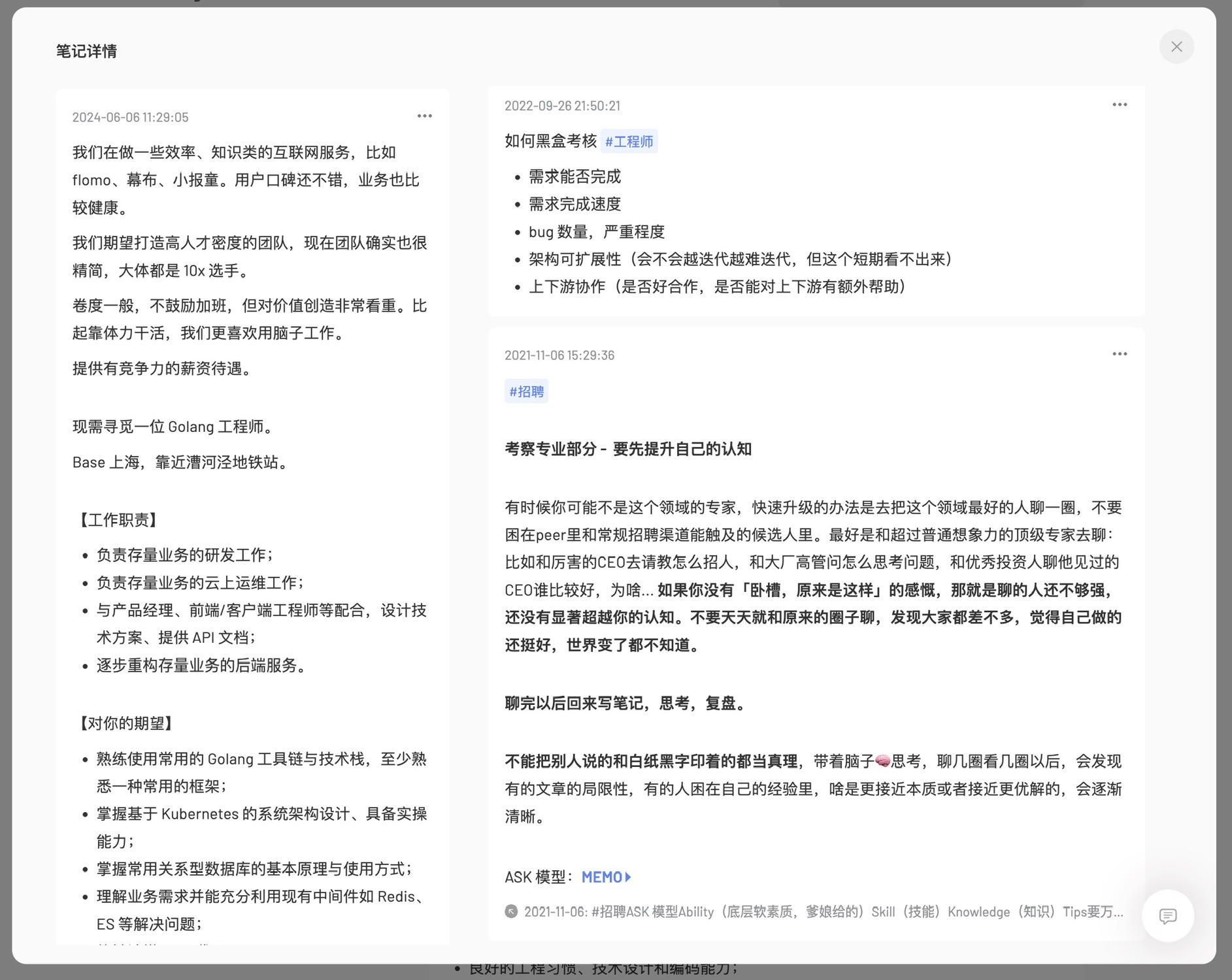Click the 2024-06-06 11:29:05 timestamp

point(130,118)
